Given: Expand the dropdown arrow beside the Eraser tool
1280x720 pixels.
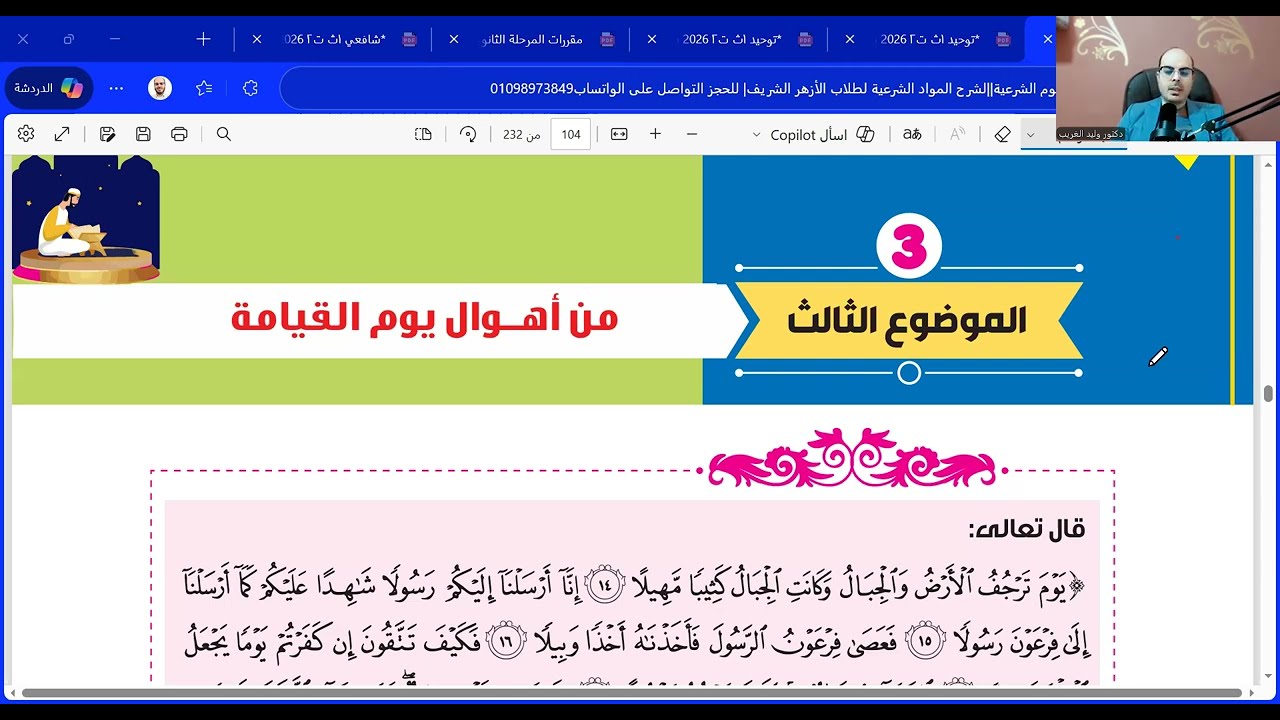Looking at the screenshot, I should pyautogui.click(x=1030, y=134).
